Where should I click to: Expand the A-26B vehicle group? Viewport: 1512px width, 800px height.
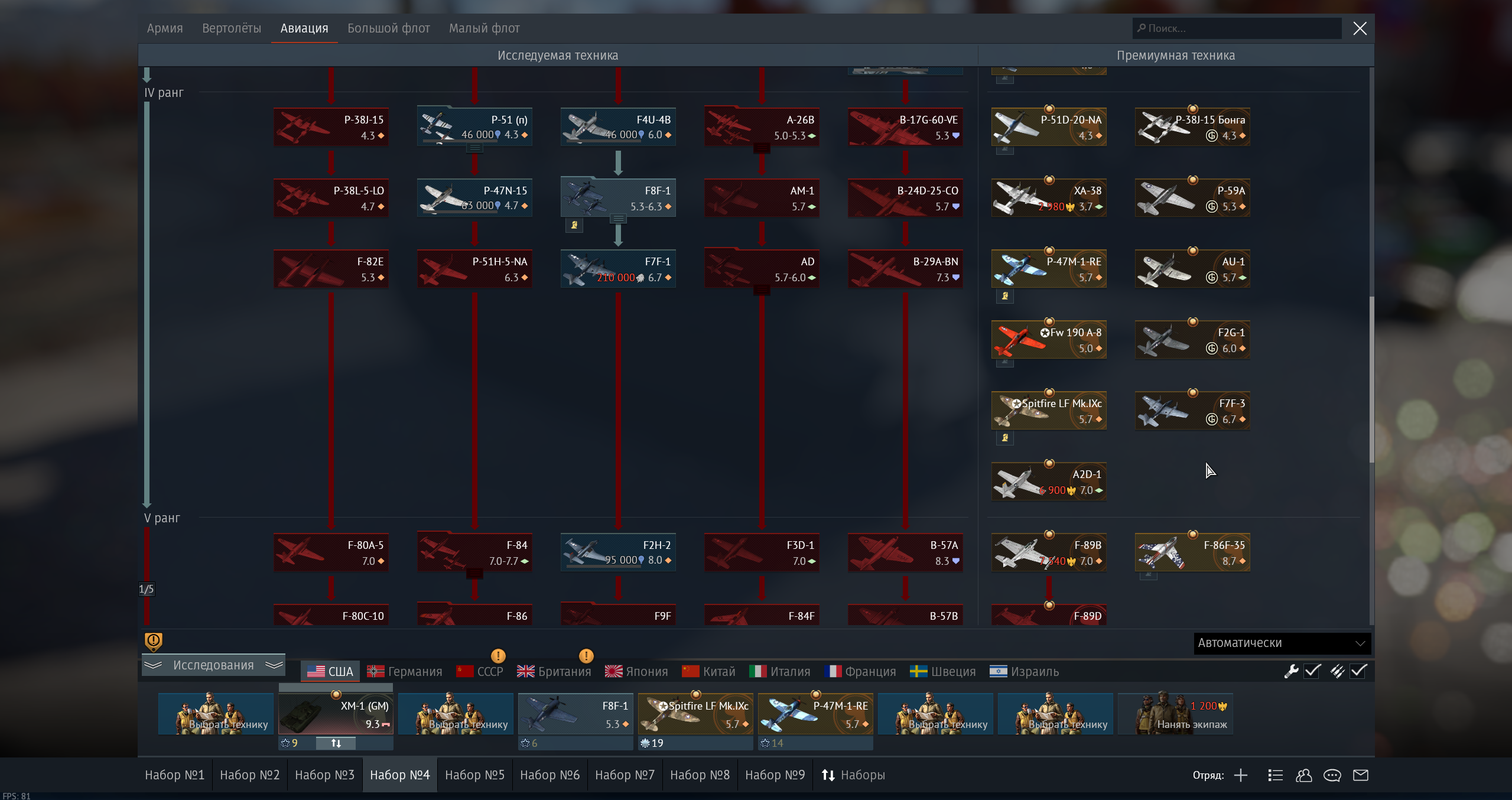[762, 148]
